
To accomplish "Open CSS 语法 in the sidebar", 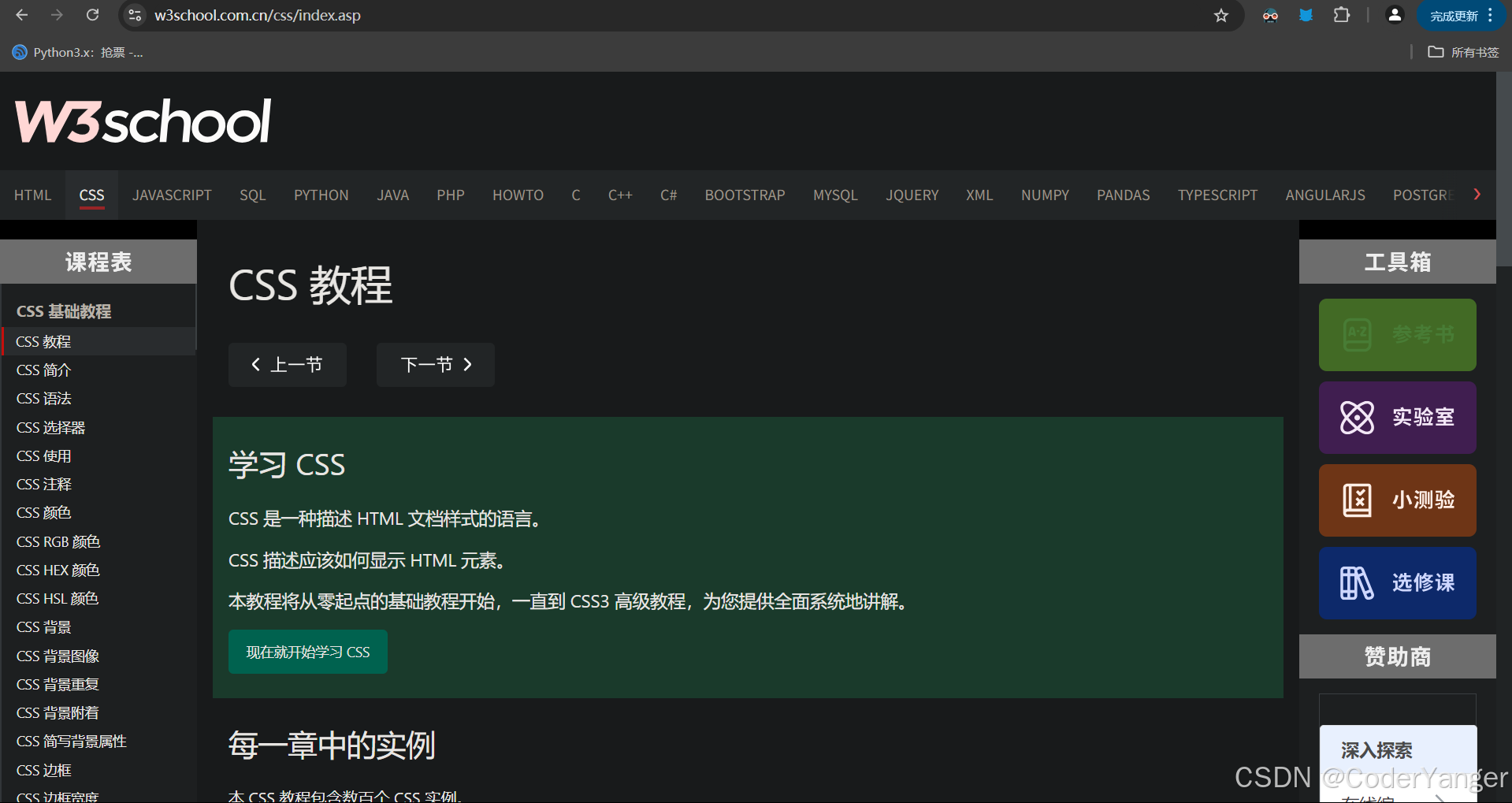I will tap(98, 398).
